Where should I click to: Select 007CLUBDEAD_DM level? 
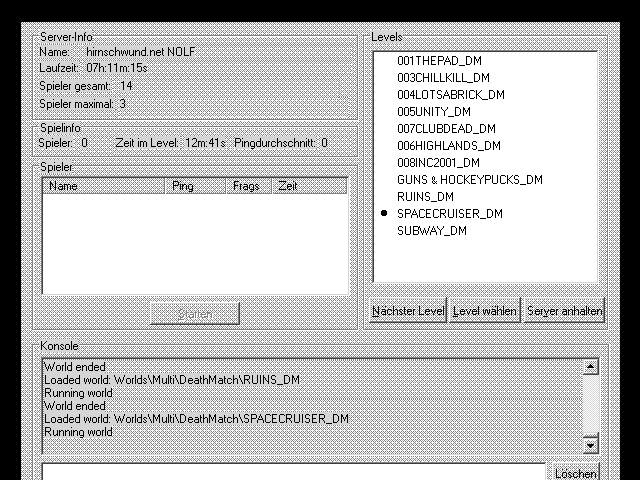[x=446, y=129]
